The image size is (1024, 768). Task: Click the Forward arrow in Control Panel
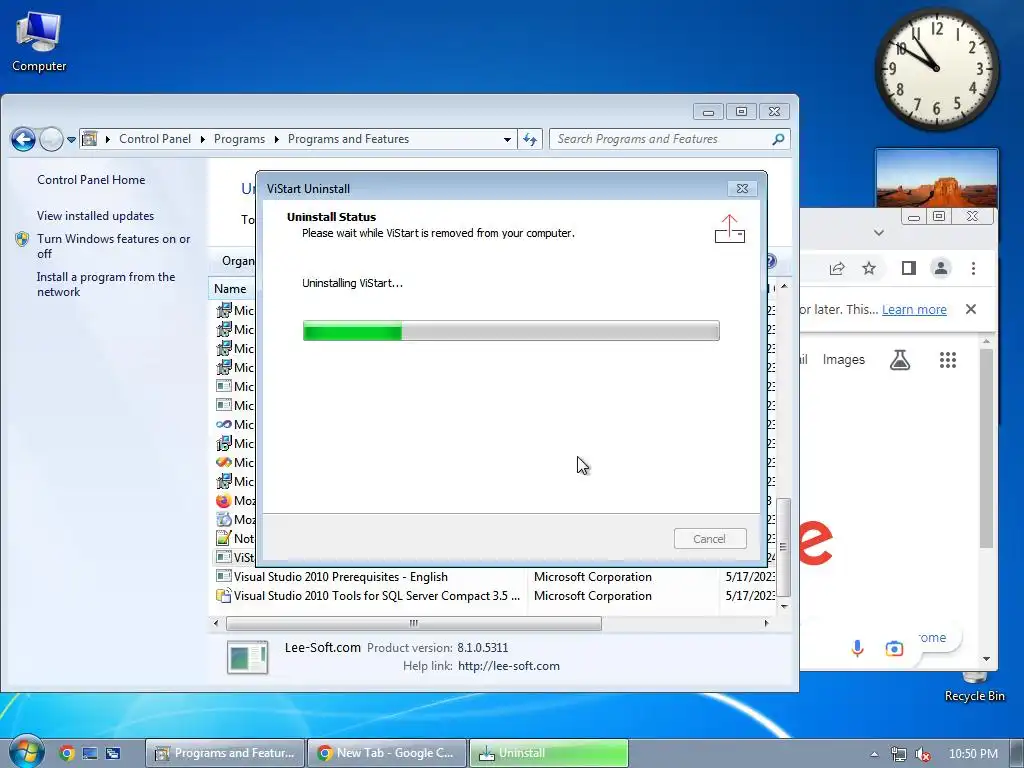[51, 139]
